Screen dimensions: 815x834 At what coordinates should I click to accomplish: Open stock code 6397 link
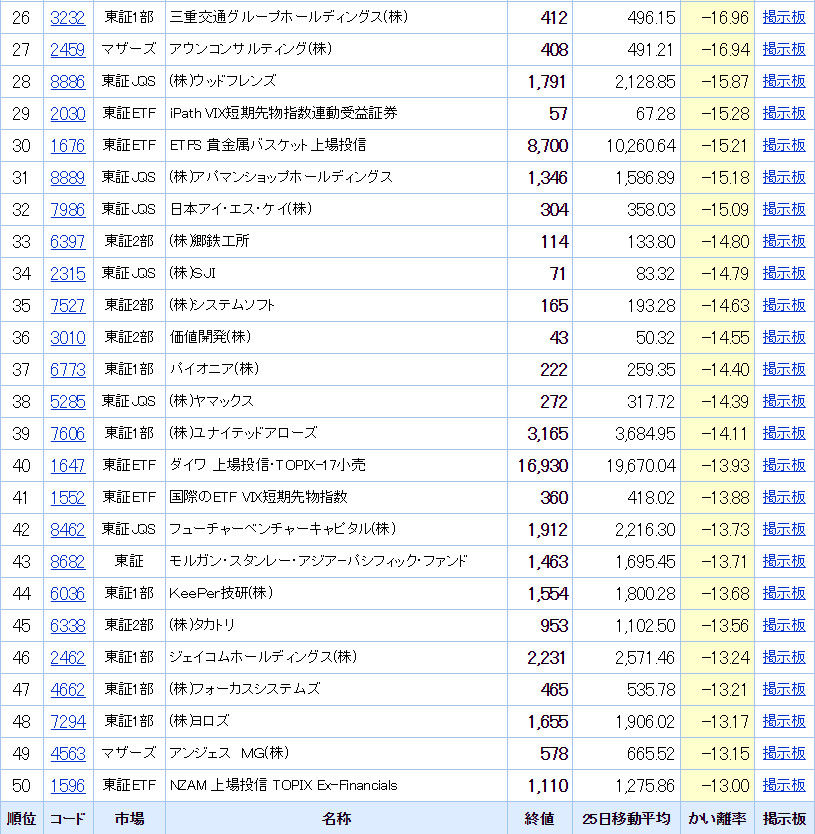pos(68,242)
